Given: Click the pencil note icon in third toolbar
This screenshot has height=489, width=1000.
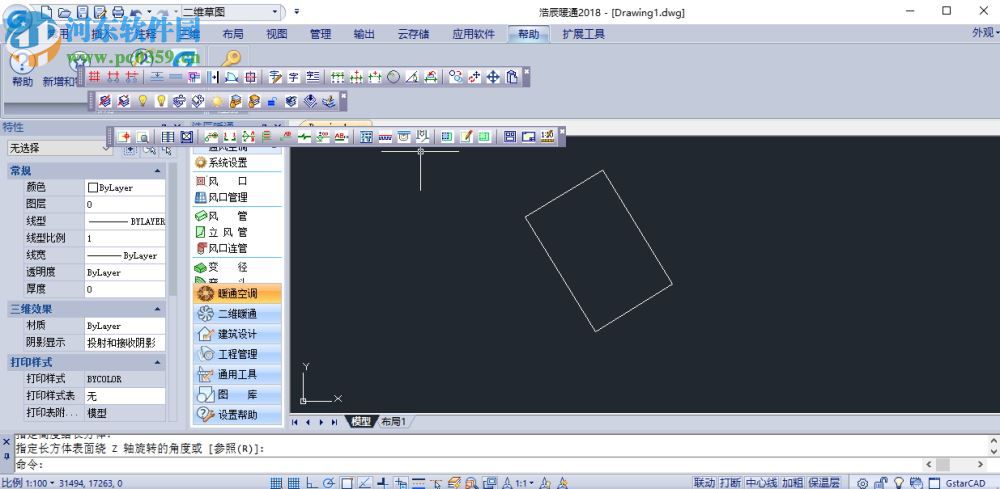Looking at the screenshot, I should point(466,136).
